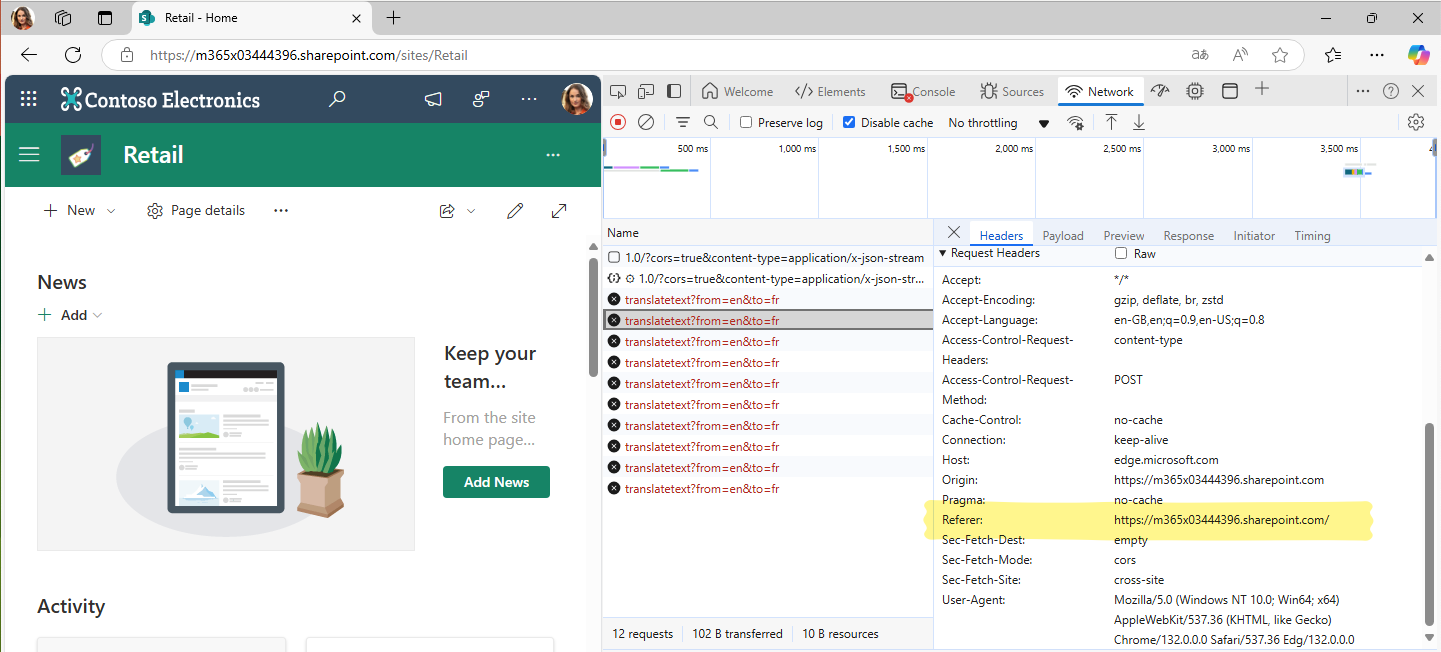
Task: Click the expand to full-page arrows icon
Action: (x=559, y=210)
